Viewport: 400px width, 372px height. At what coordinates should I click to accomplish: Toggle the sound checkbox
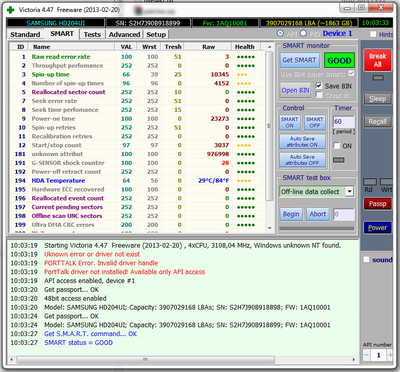pyautogui.click(x=366, y=260)
